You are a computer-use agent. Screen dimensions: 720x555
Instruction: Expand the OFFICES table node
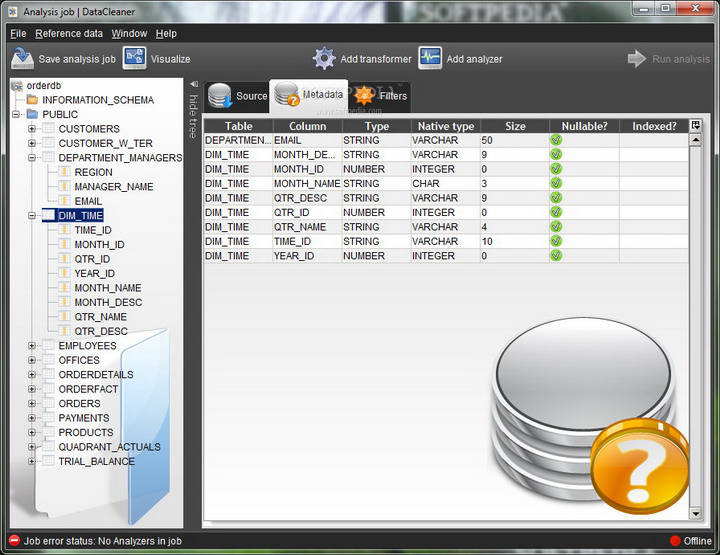coord(32,360)
